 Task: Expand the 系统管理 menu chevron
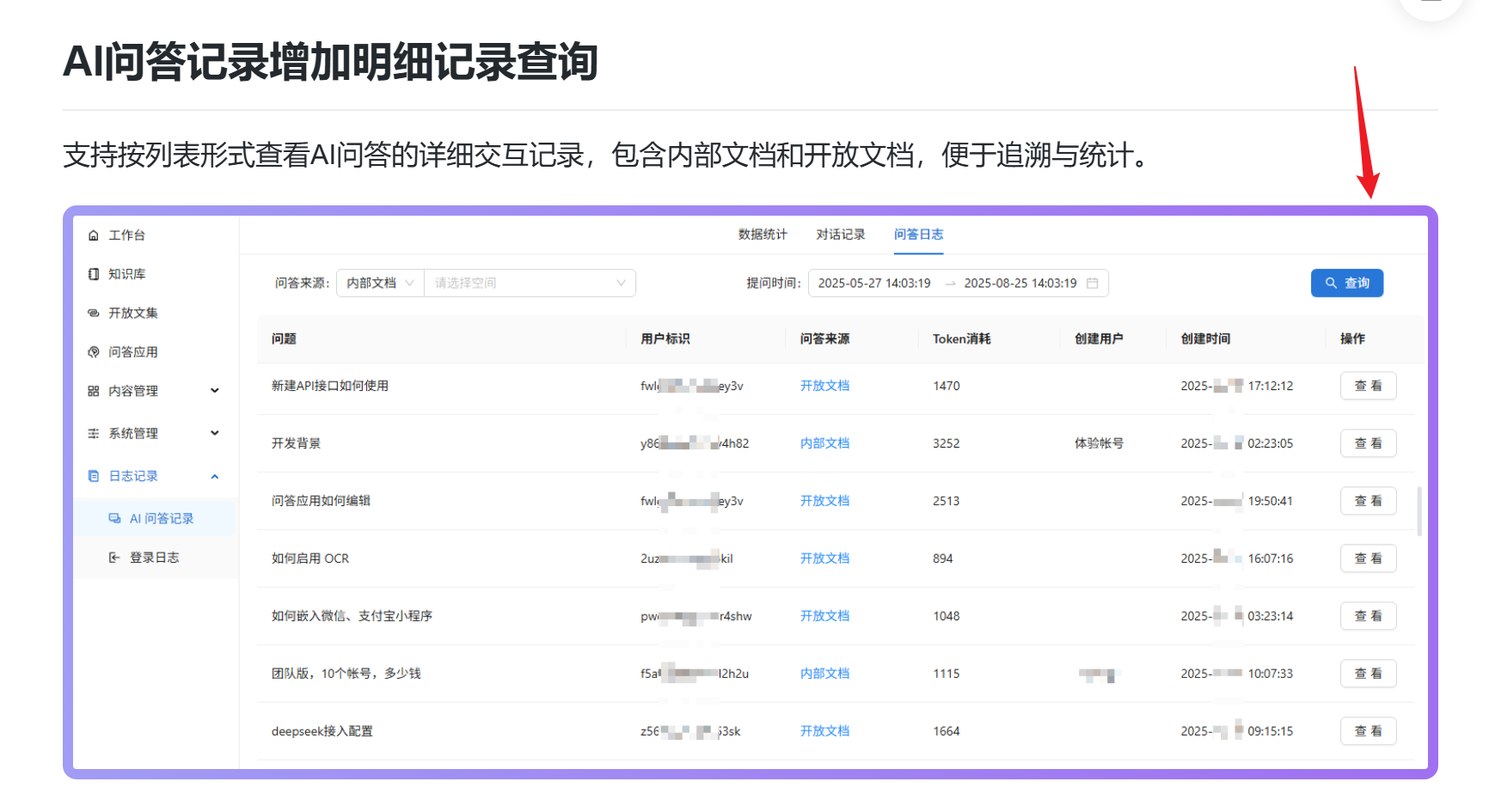tap(215, 433)
